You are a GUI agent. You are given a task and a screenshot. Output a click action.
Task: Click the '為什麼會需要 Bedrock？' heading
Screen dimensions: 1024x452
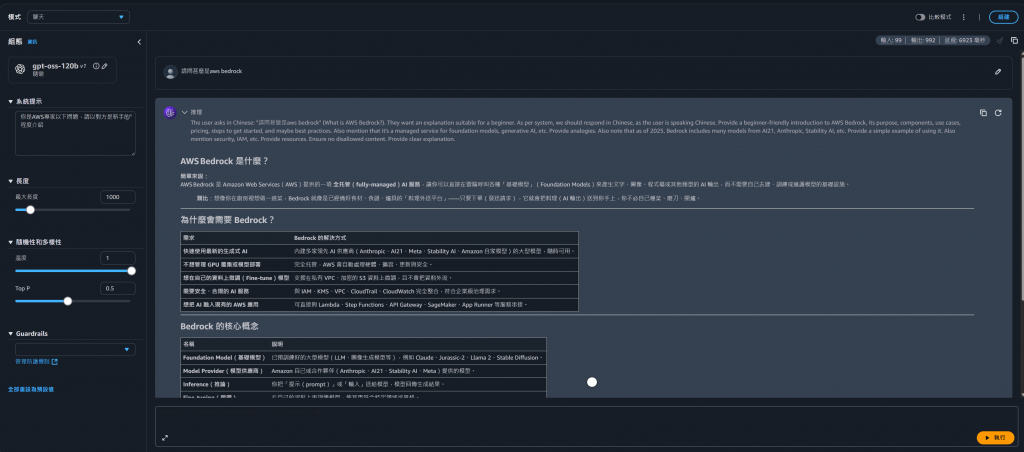click(227, 220)
